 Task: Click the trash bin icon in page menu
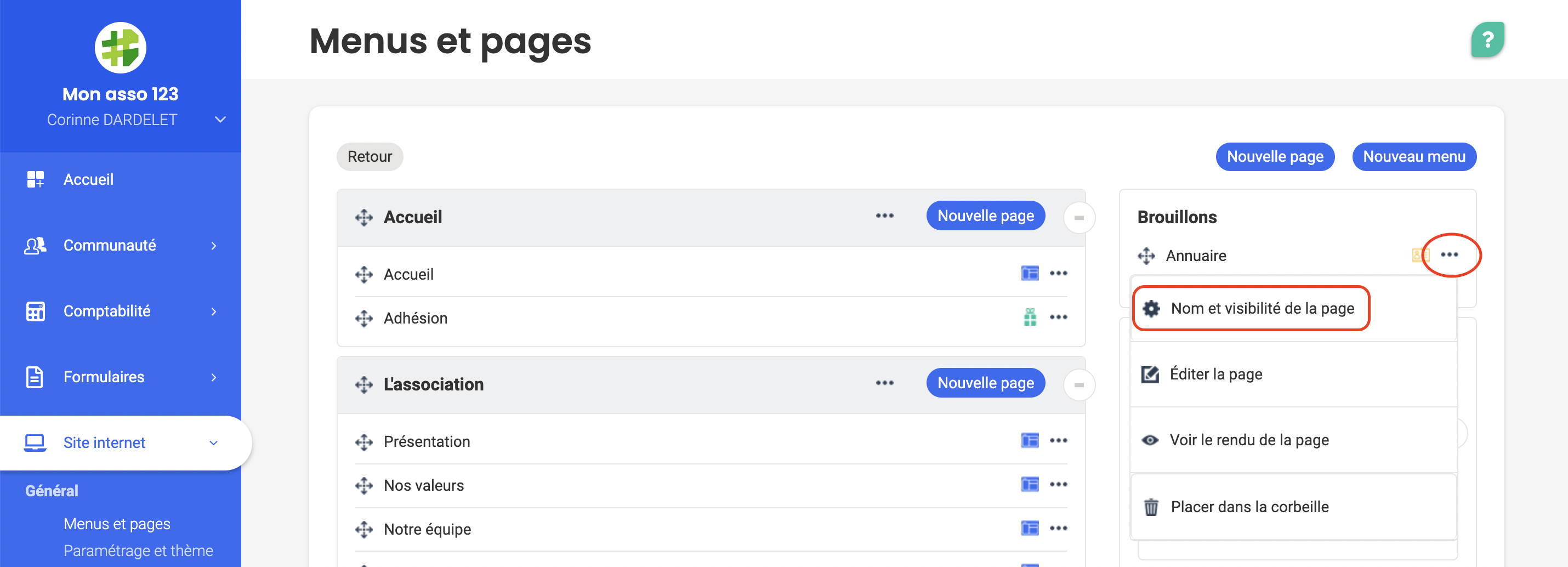coord(1151,507)
